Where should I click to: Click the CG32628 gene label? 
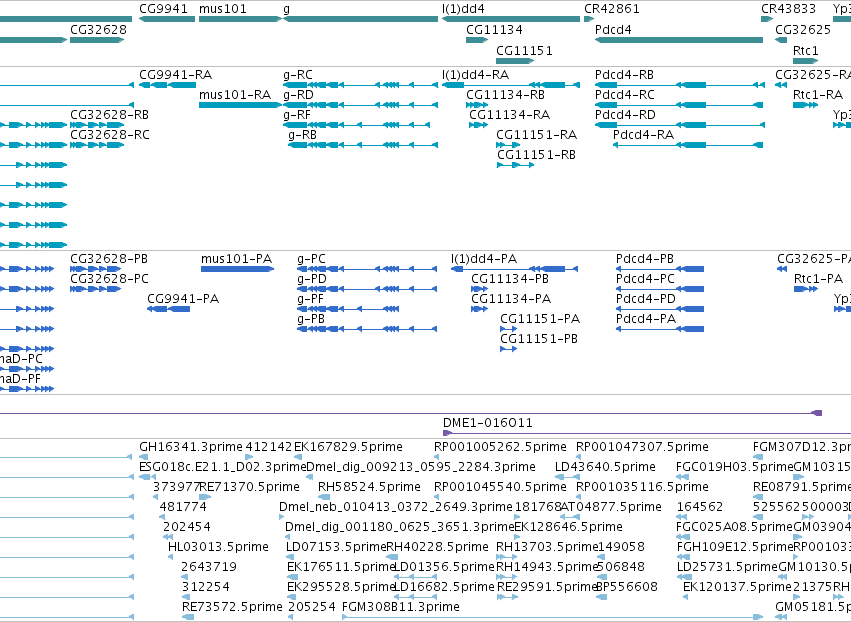98,30
